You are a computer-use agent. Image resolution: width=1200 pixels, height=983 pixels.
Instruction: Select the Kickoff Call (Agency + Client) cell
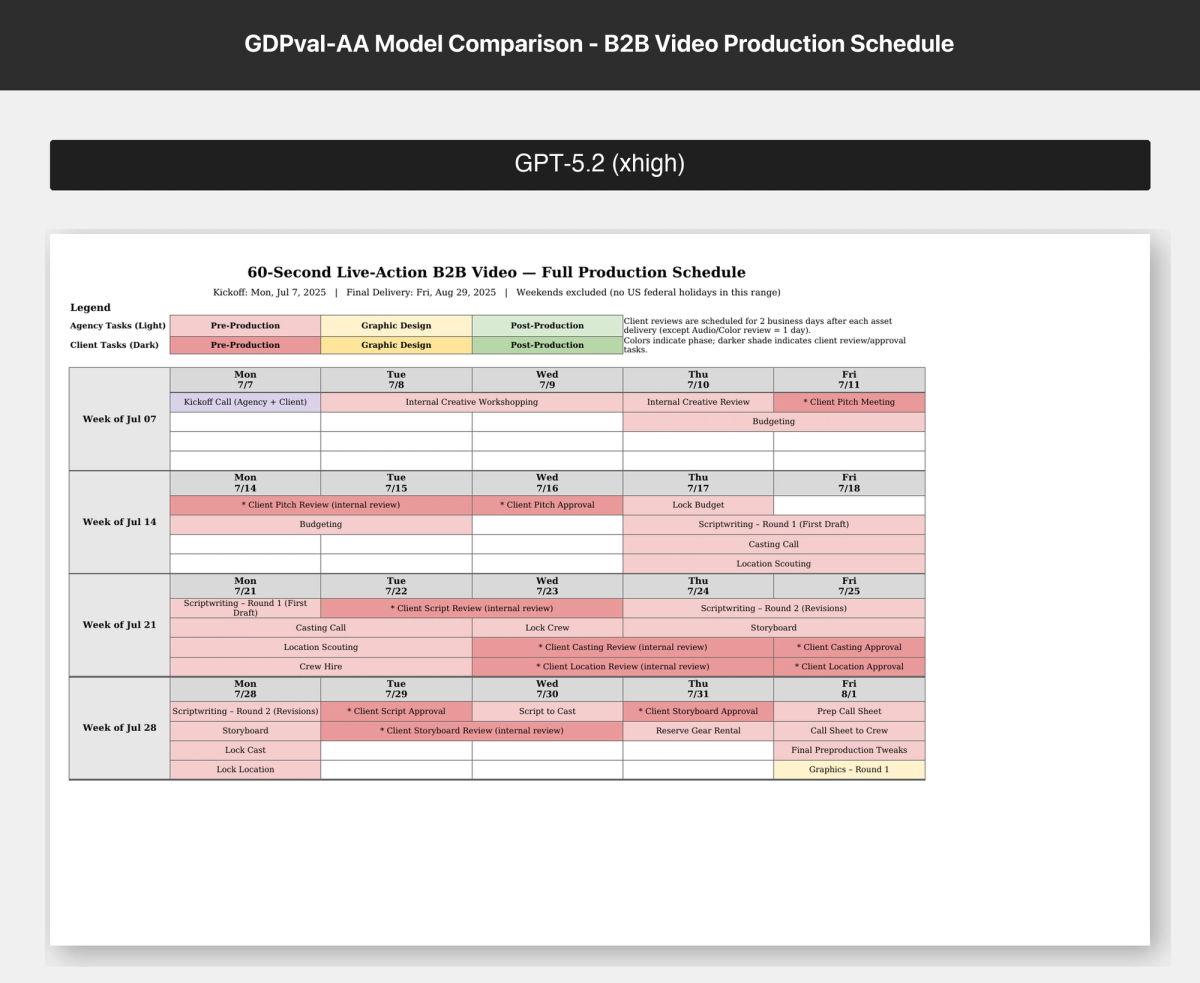[245, 401]
